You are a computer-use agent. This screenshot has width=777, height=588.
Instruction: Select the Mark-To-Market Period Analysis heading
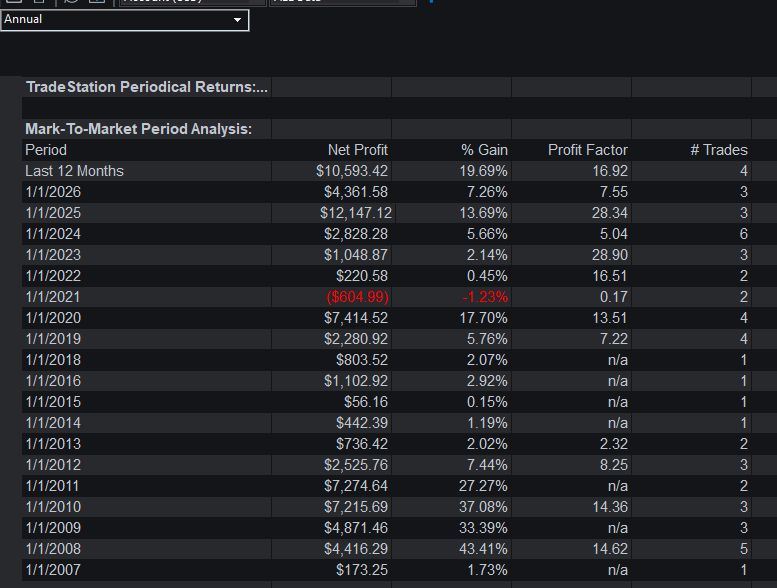pyautogui.click(x=139, y=129)
